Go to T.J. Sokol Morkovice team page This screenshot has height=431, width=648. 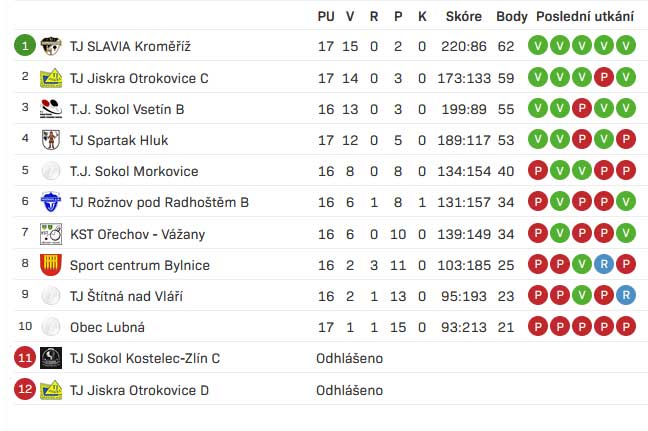click(134, 171)
